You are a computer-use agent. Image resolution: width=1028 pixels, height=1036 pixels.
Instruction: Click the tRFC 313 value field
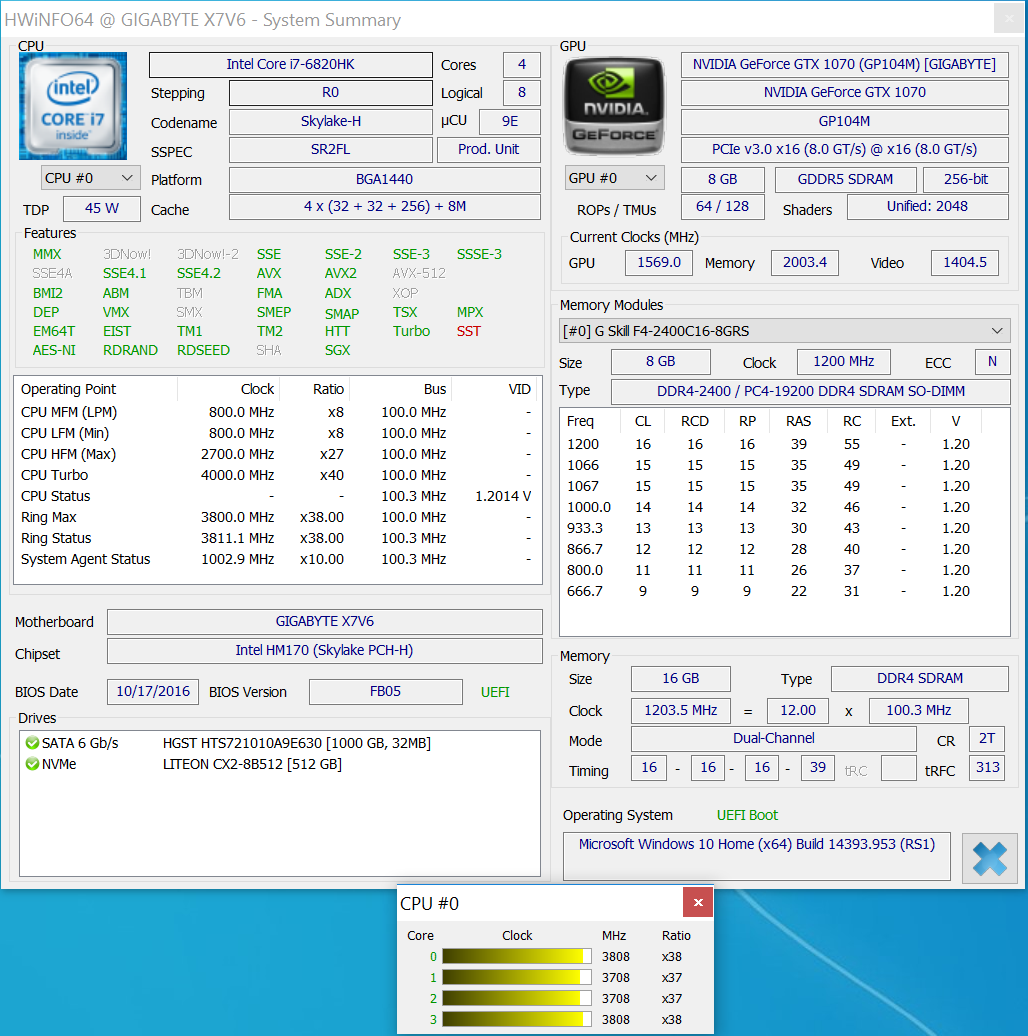[x=987, y=768]
